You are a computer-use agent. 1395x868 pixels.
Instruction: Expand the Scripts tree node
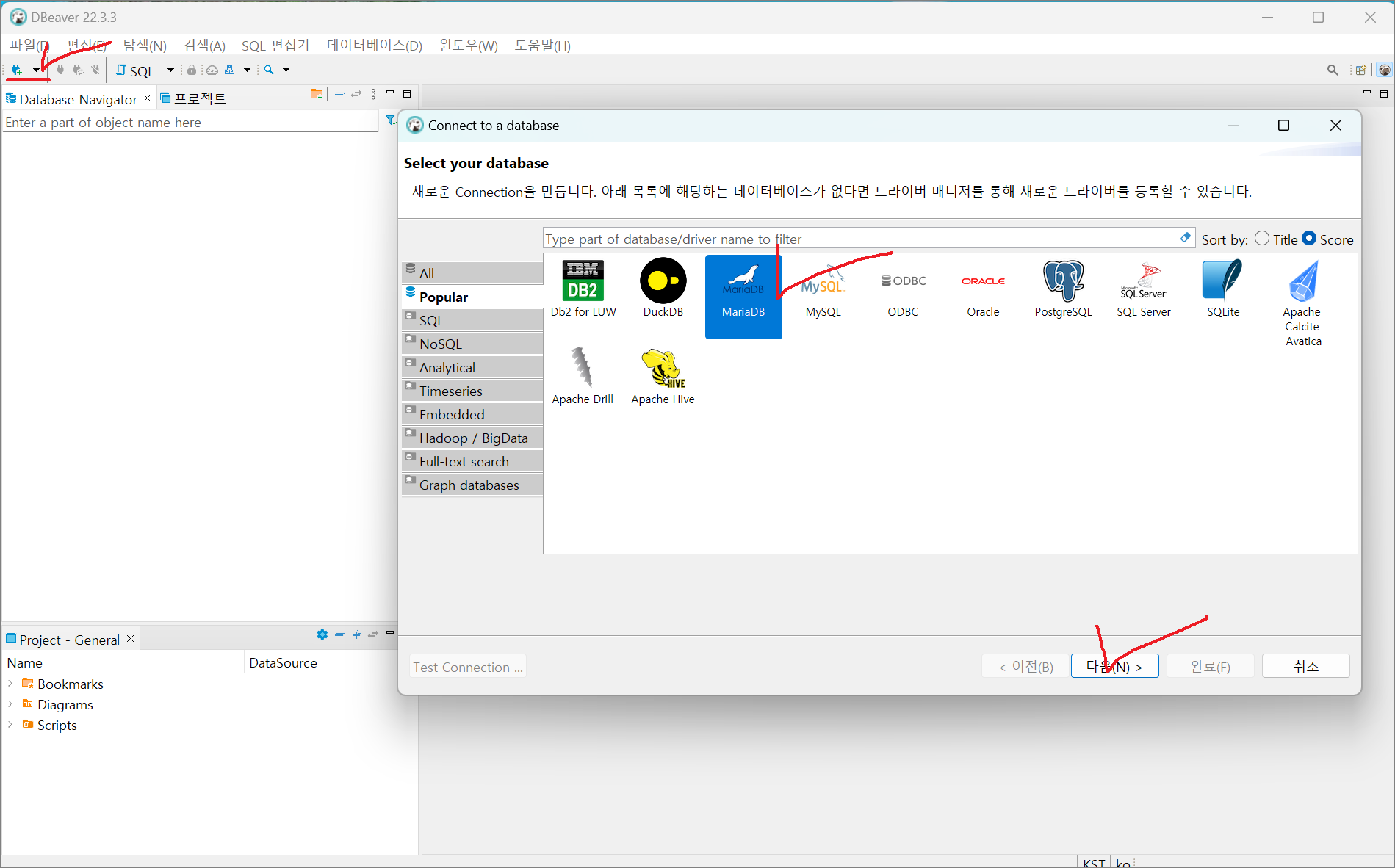click(10, 724)
